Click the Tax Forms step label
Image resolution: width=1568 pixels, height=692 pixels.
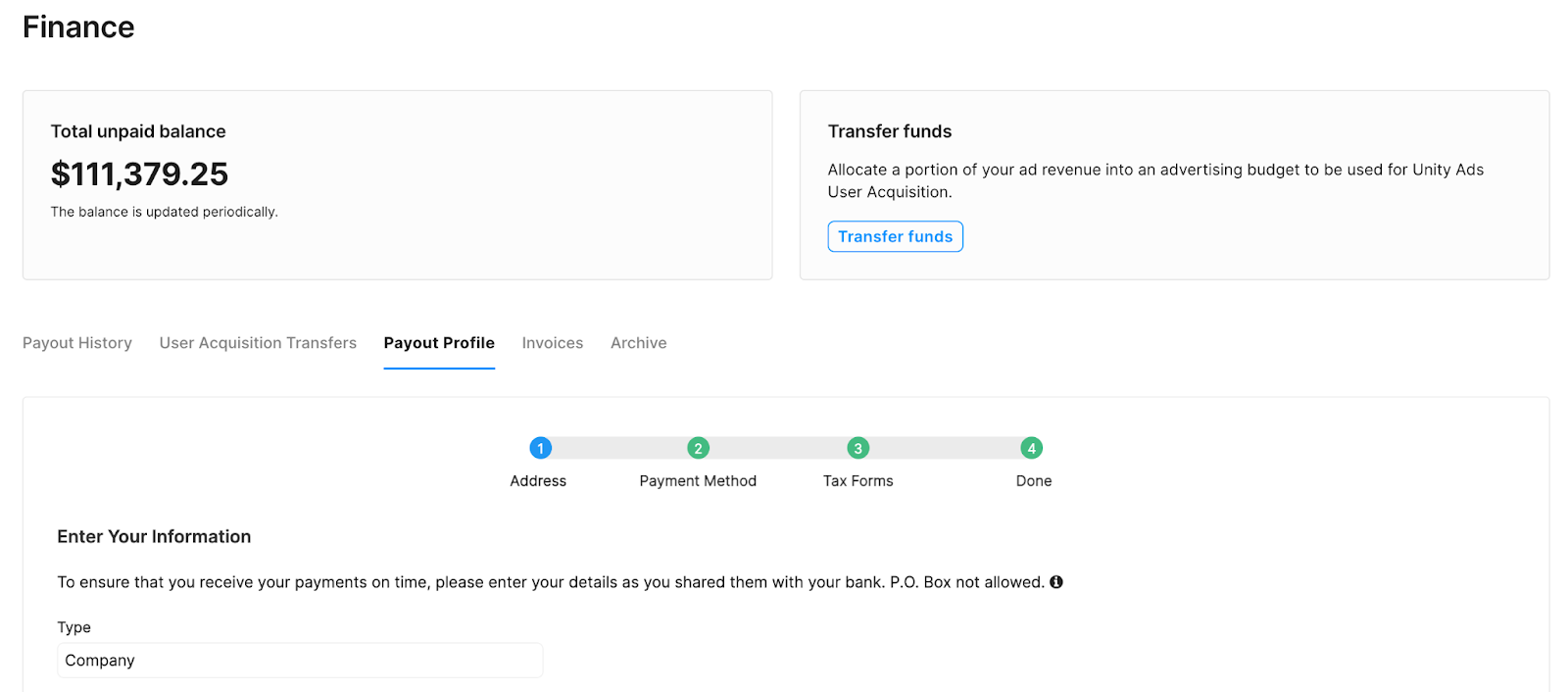(x=858, y=481)
